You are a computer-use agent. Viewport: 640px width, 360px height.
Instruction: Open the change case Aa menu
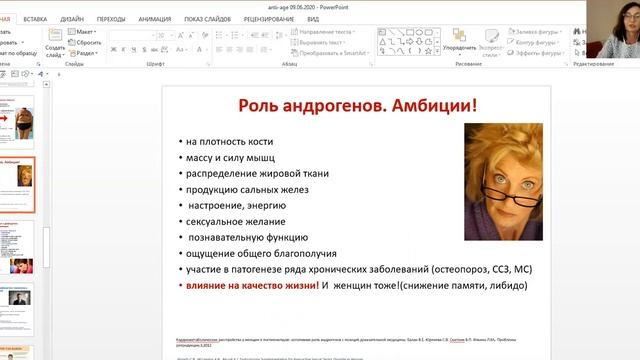click(x=181, y=50)
